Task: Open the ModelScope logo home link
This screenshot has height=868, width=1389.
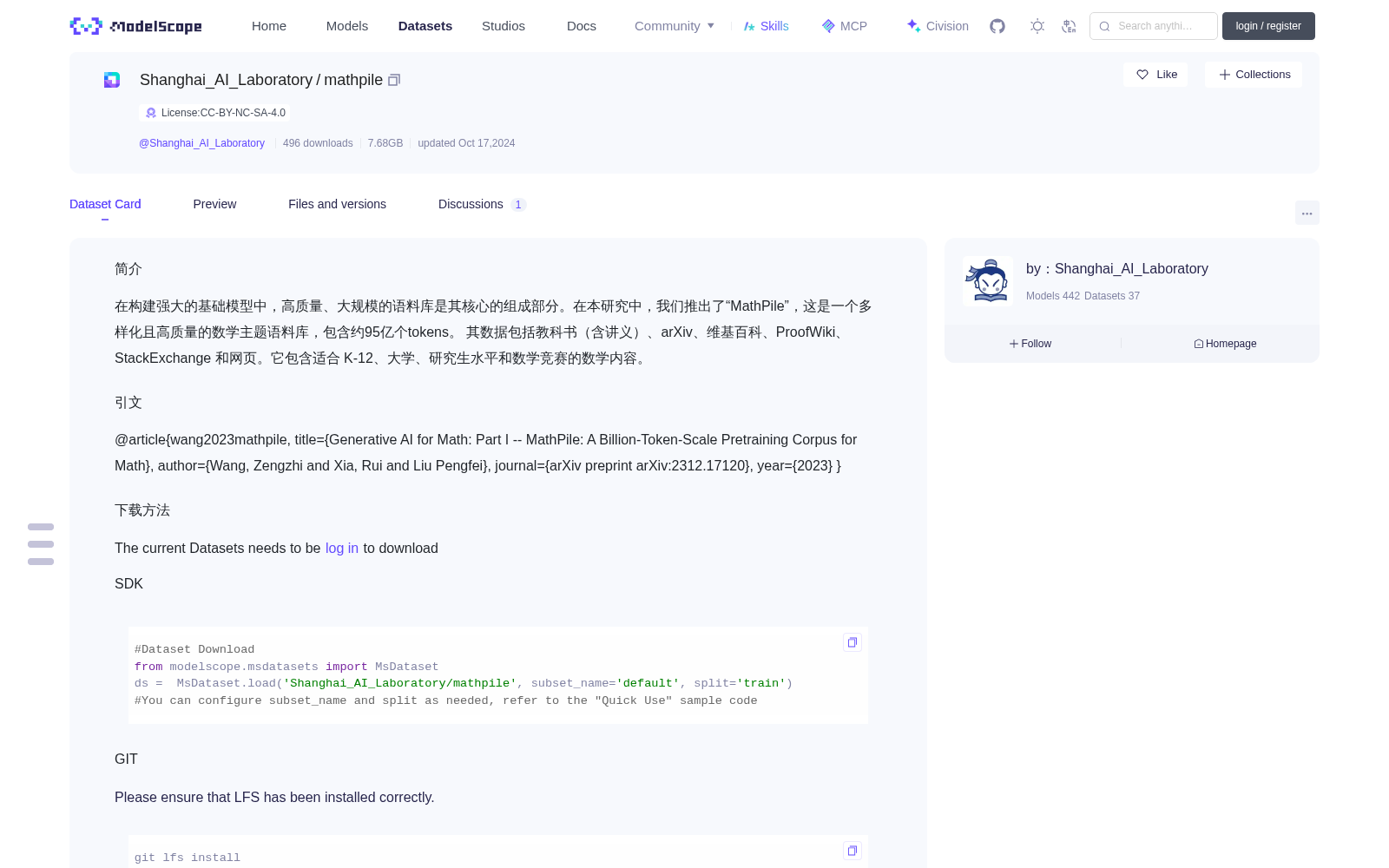Action: coord(136,26)
